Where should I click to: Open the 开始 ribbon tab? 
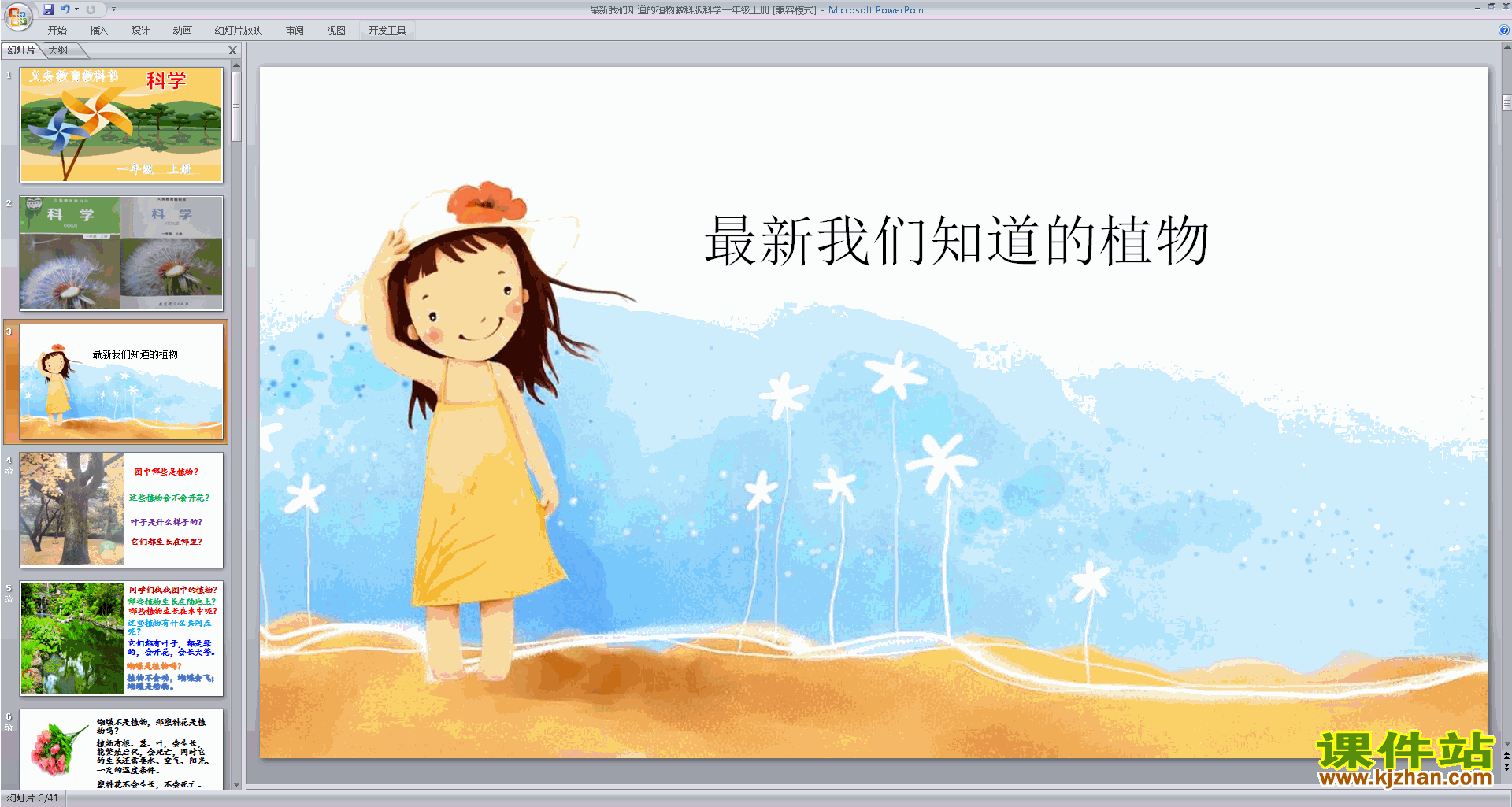point(57,30)
